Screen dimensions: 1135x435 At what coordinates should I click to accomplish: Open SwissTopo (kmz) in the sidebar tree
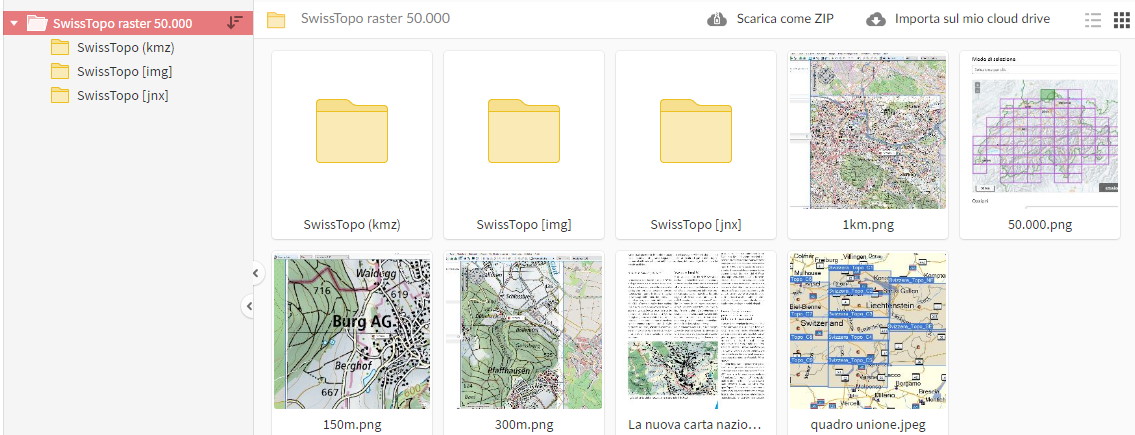[x=126, y=48]
